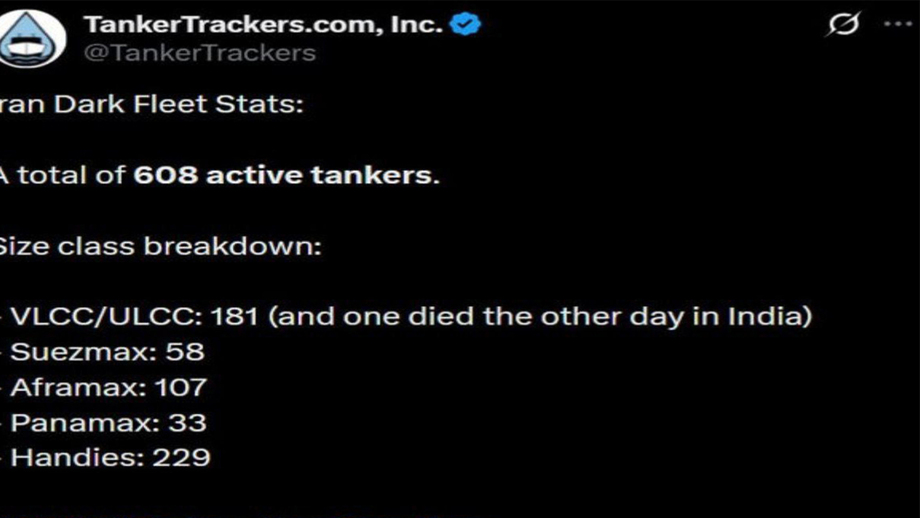This screenshot has width=920, height=518.
Task: Select the bold '608 active tankers' text
Action: tap(283, 176)
